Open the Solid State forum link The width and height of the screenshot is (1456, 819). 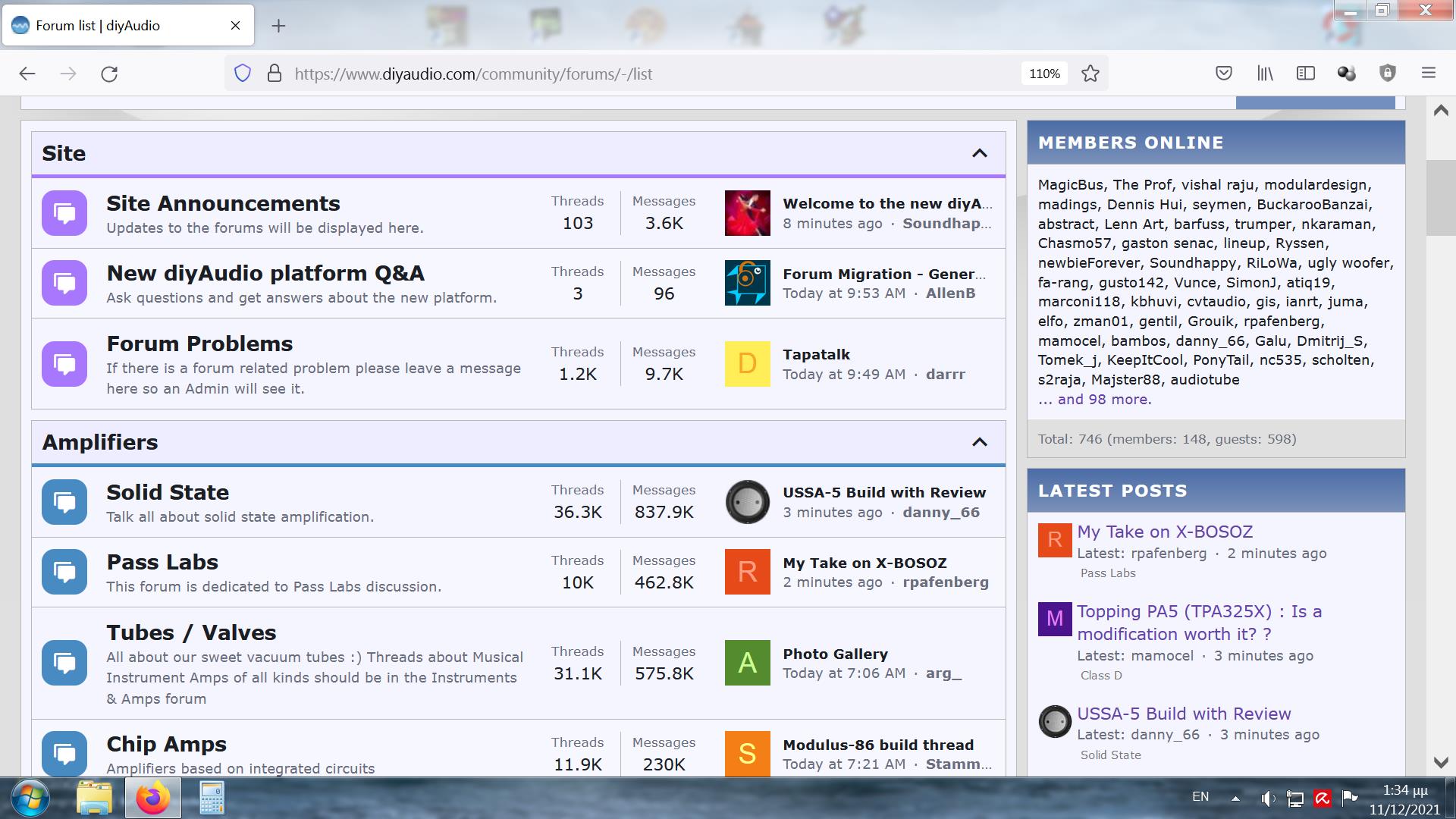[x=168, y=492]
